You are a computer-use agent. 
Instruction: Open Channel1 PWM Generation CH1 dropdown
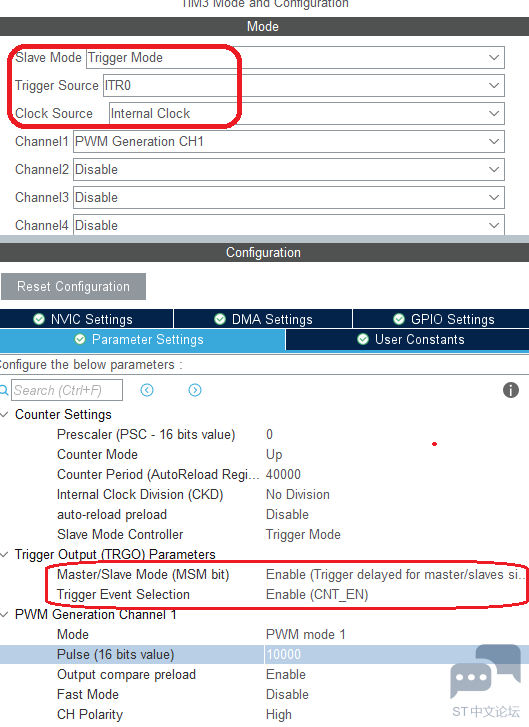point(289,141)
